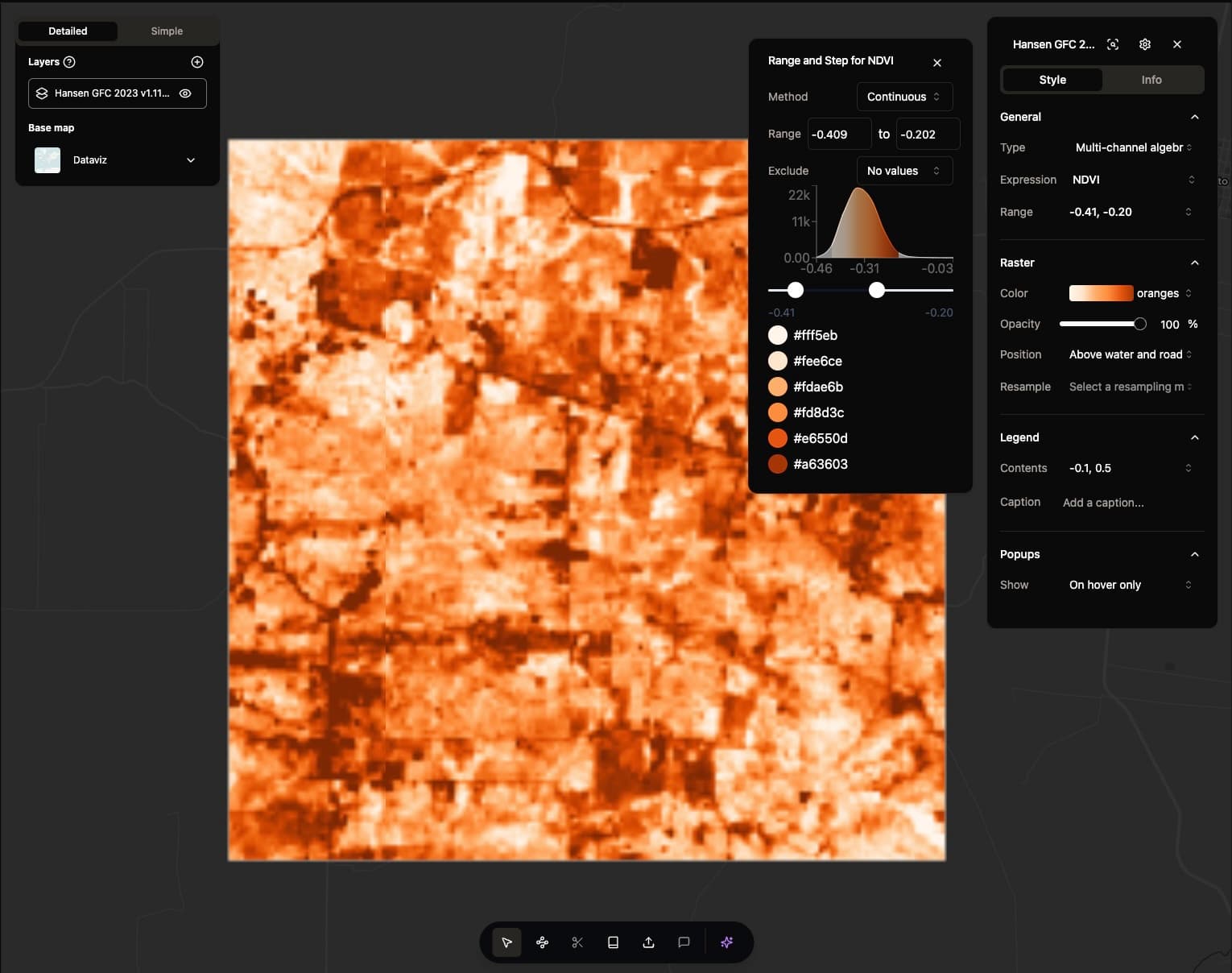This screenshot has width=1232, height=973.
Task: Select the Style tab
Action: click(1052, 80)
